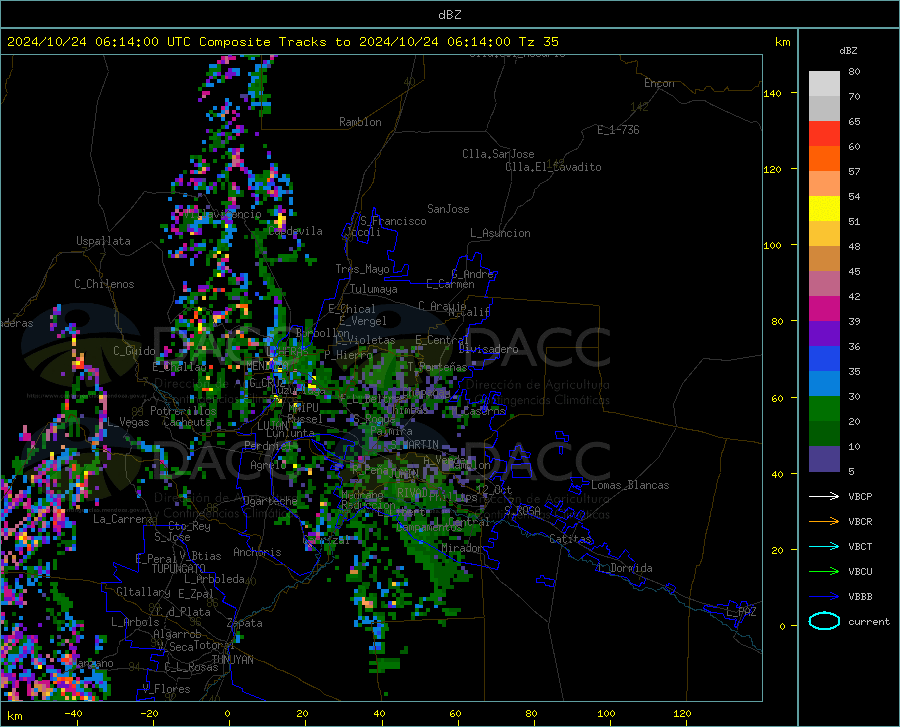Select the royal blue 36 dBZ swatch

click(x=824, y=359)
